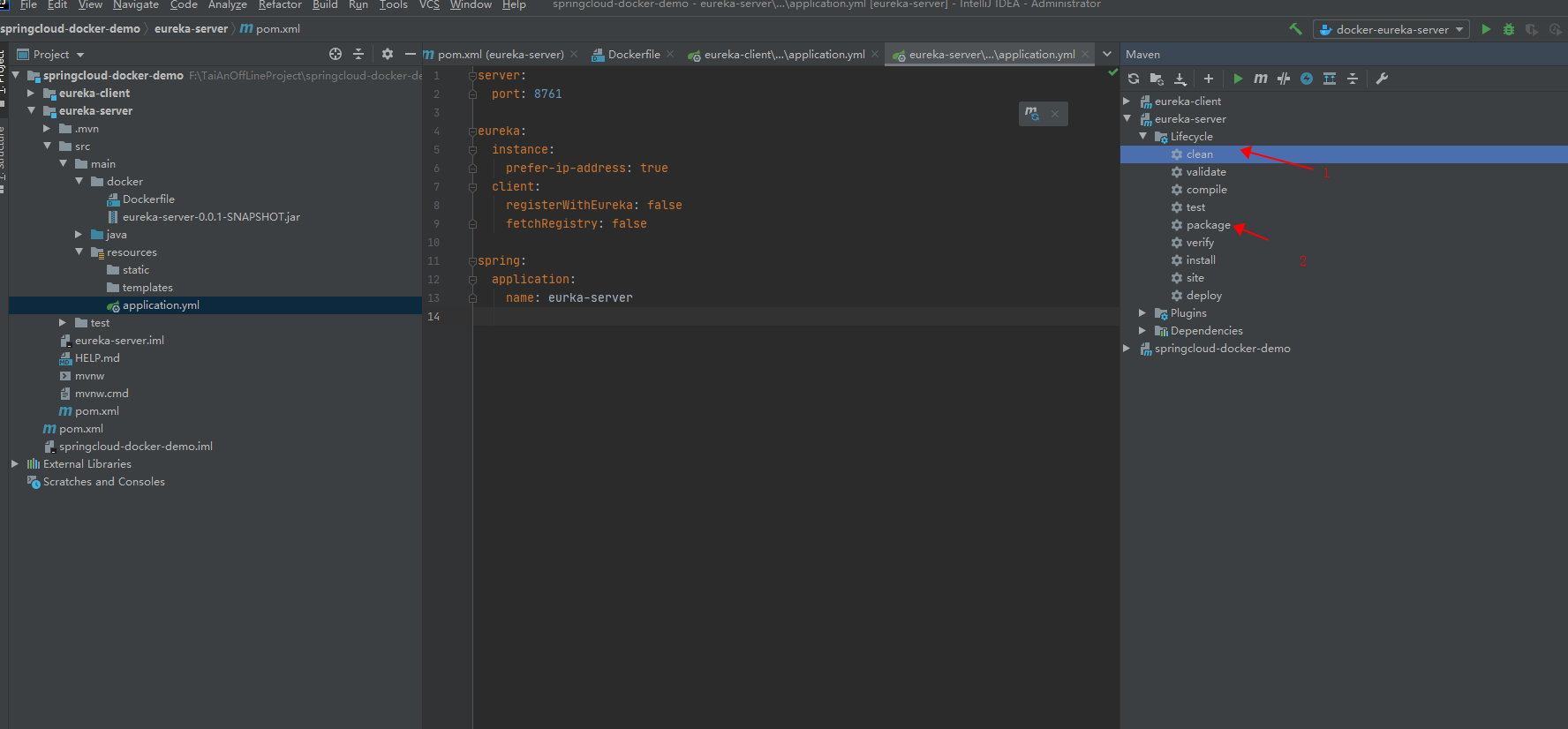Close the Dockerfile tab
Image resolution: width=1568 pixels, height=729 pixels.
[x=670, y=54]
